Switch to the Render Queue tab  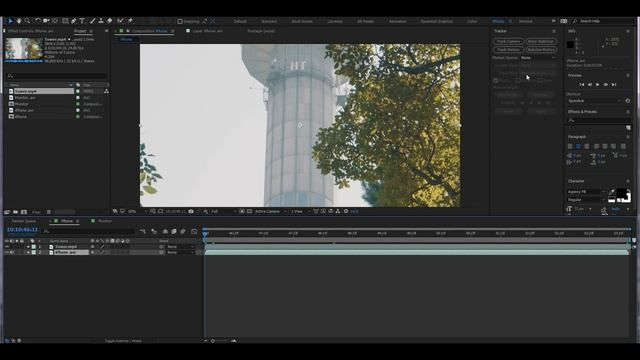(24, 221)
